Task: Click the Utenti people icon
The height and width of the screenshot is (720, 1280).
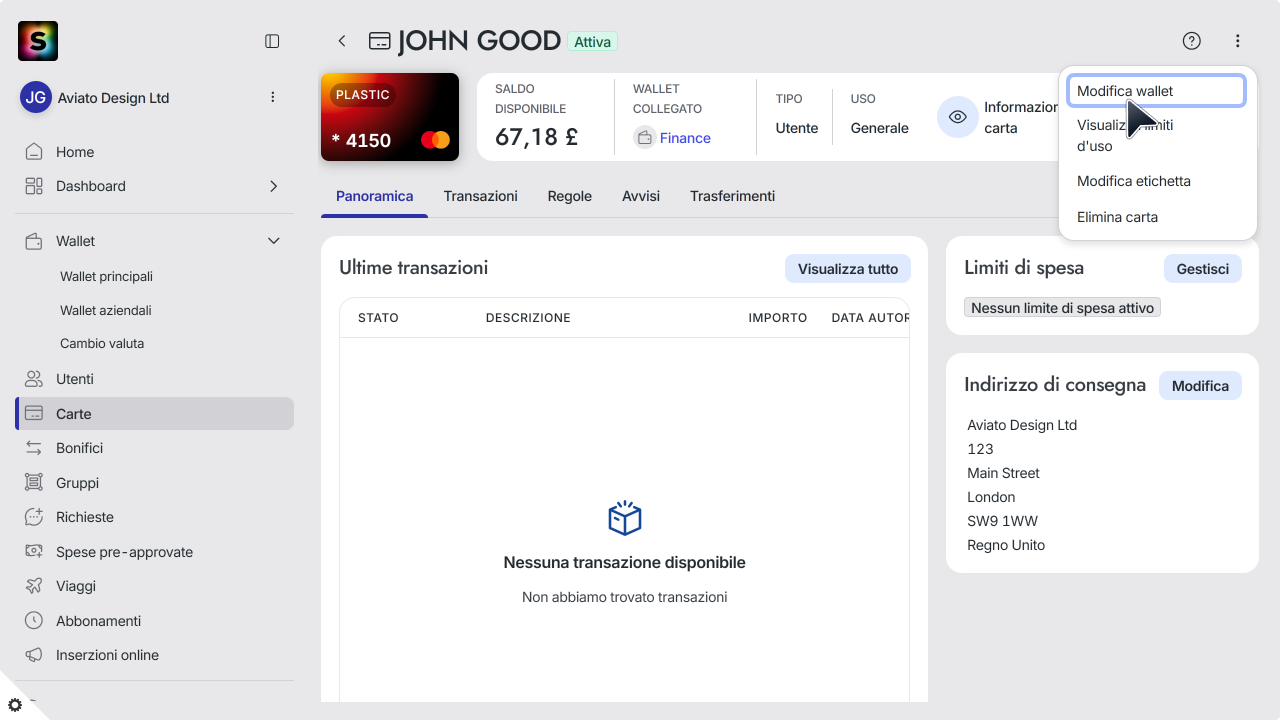Action: pos(34,379)
